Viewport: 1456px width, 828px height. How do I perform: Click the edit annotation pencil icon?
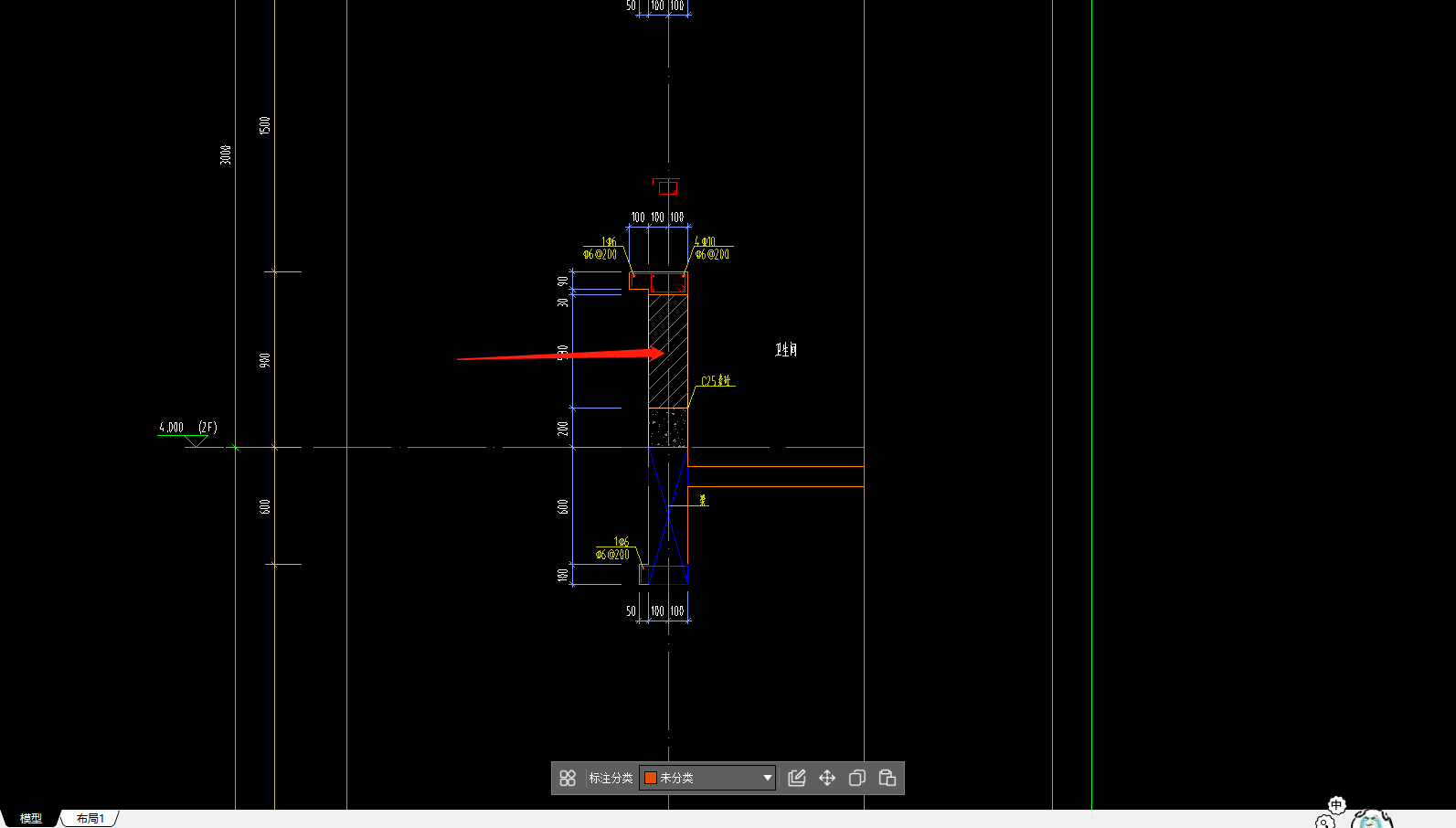(797, 778)
